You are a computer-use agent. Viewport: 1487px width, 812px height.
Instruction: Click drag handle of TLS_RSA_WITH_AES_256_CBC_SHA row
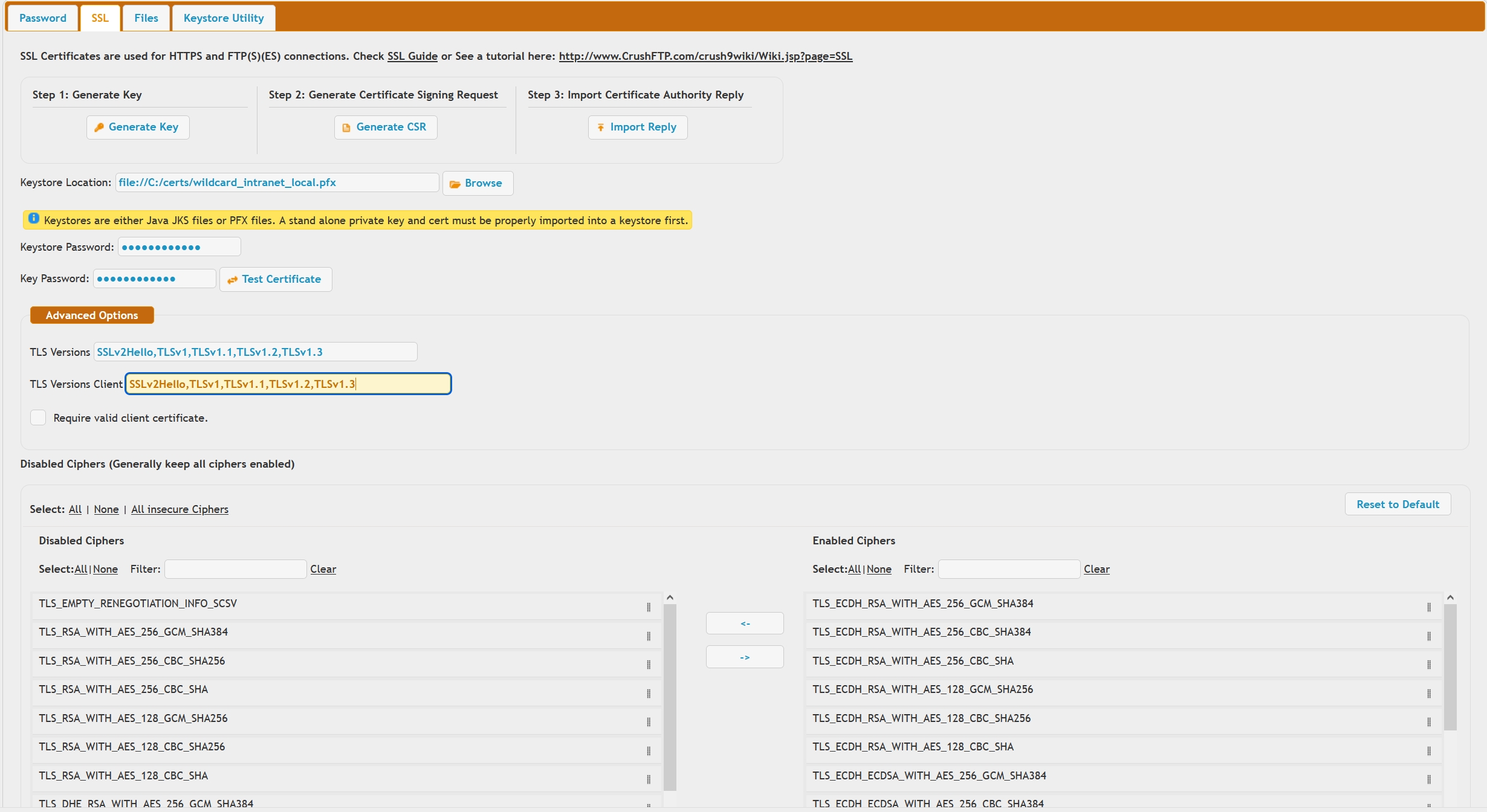649,693
